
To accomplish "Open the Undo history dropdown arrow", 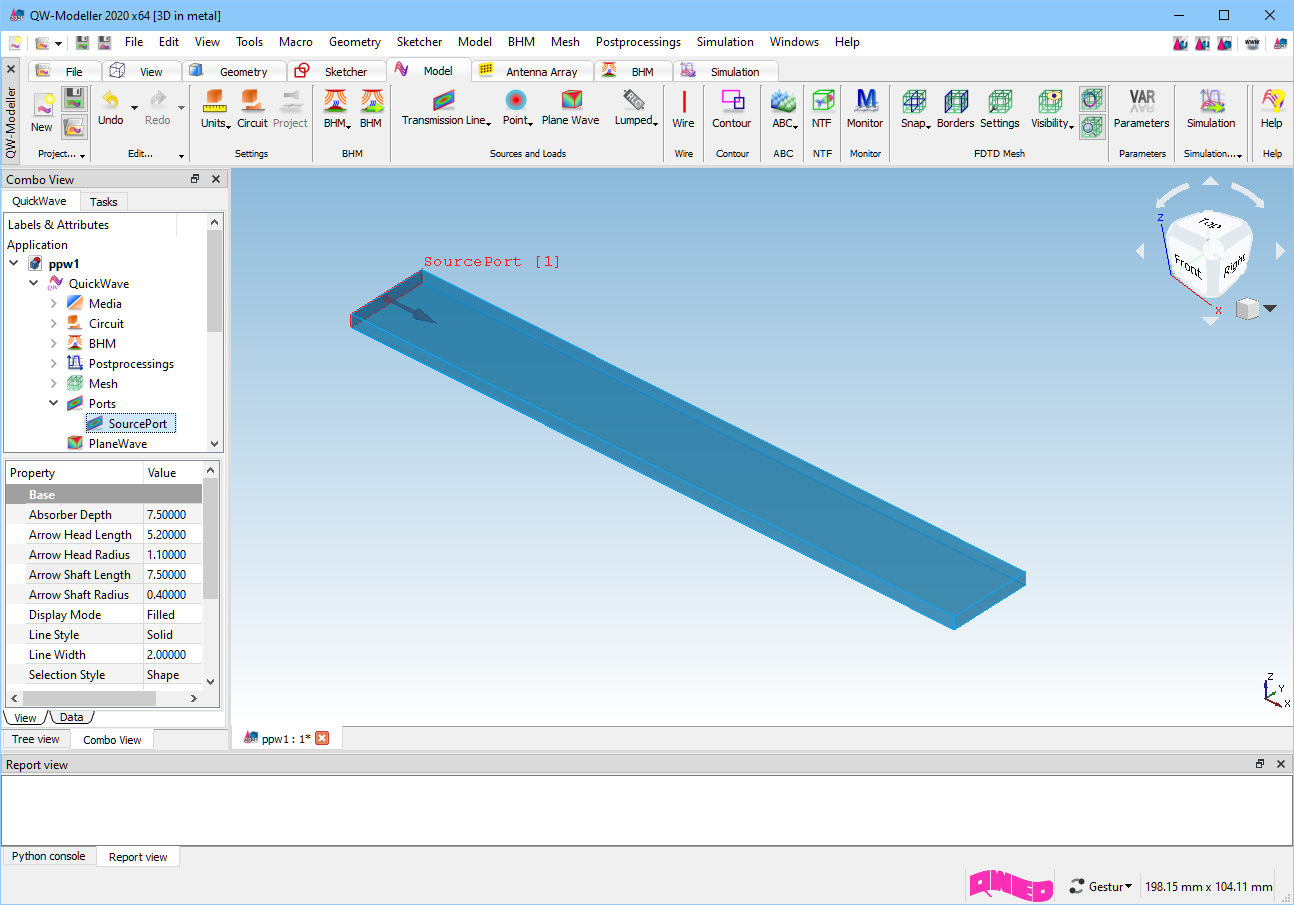I will [x=134, y=107].
